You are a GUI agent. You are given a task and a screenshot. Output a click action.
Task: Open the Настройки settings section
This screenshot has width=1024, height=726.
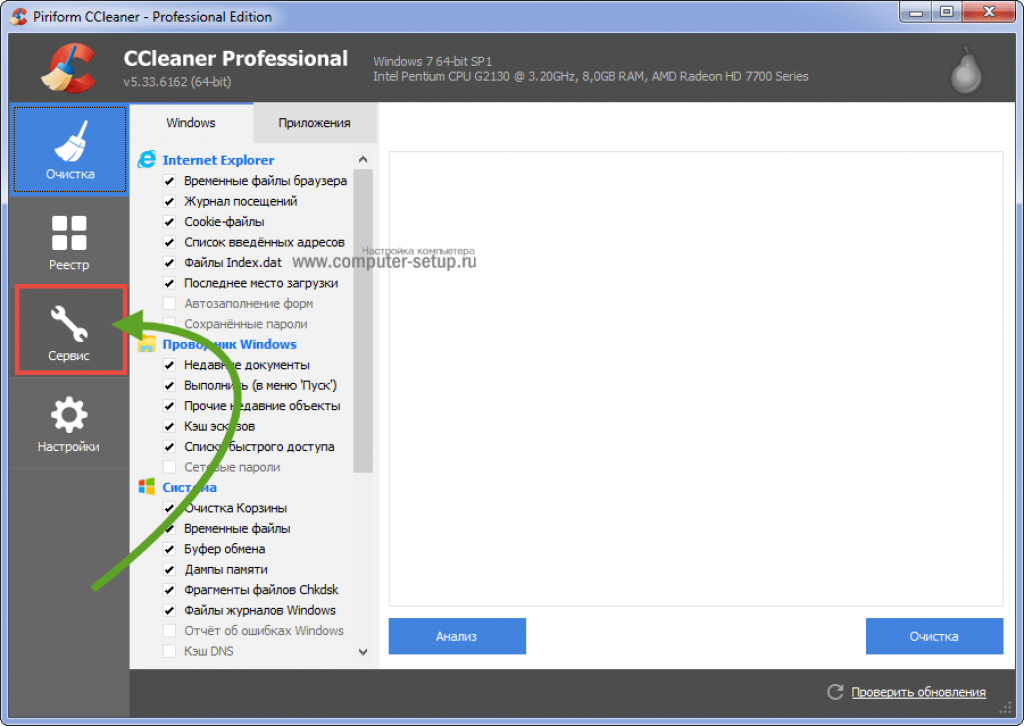[x=69, y=424]
